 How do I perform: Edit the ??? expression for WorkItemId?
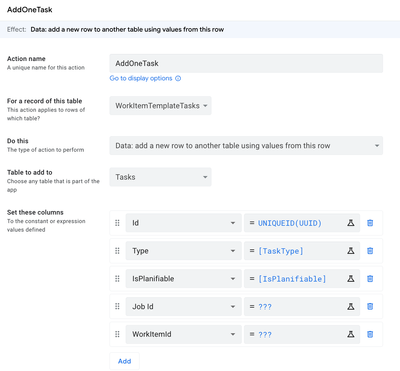coord(265,334)
